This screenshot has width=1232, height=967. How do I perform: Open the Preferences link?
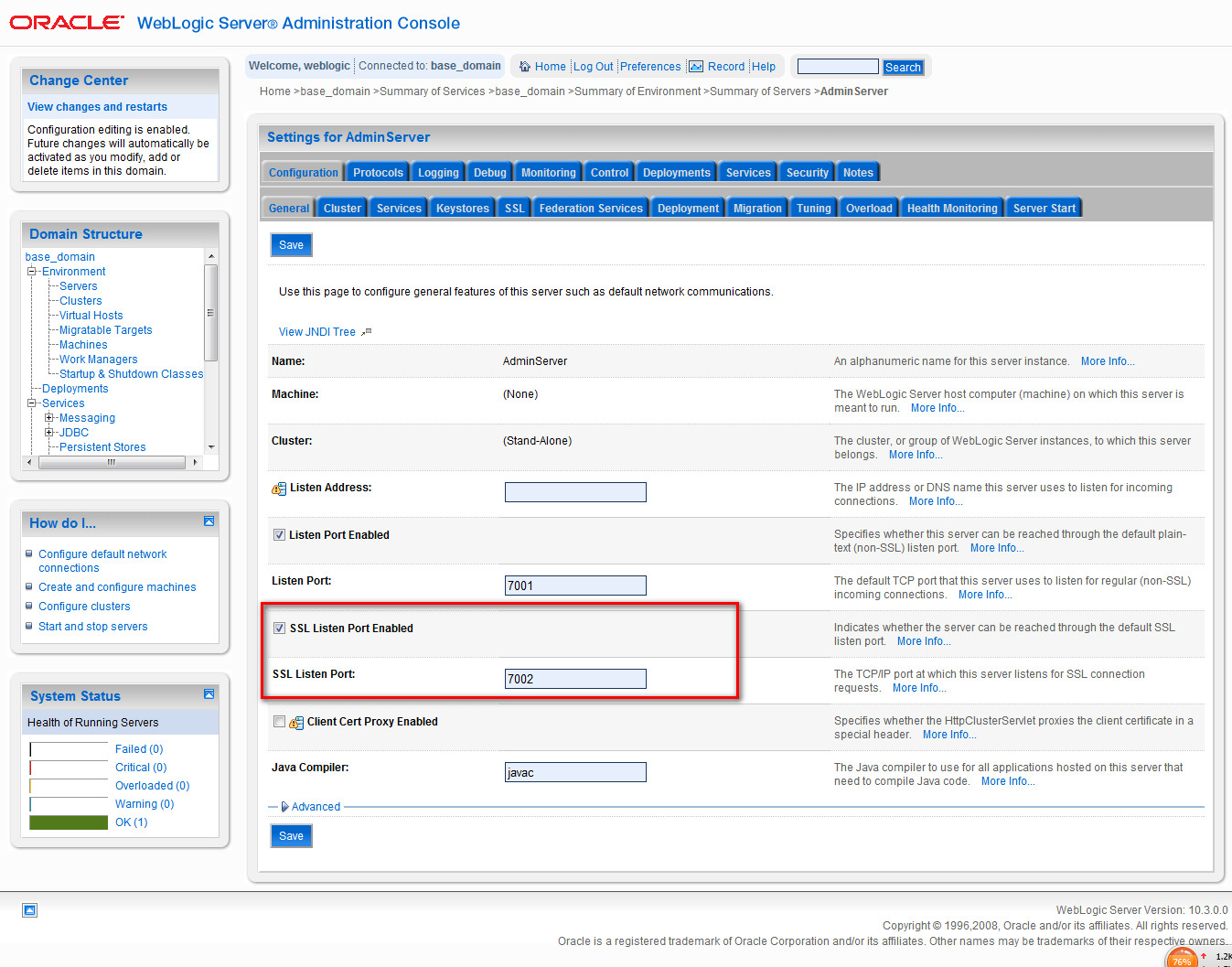click(x=650, y=67)
